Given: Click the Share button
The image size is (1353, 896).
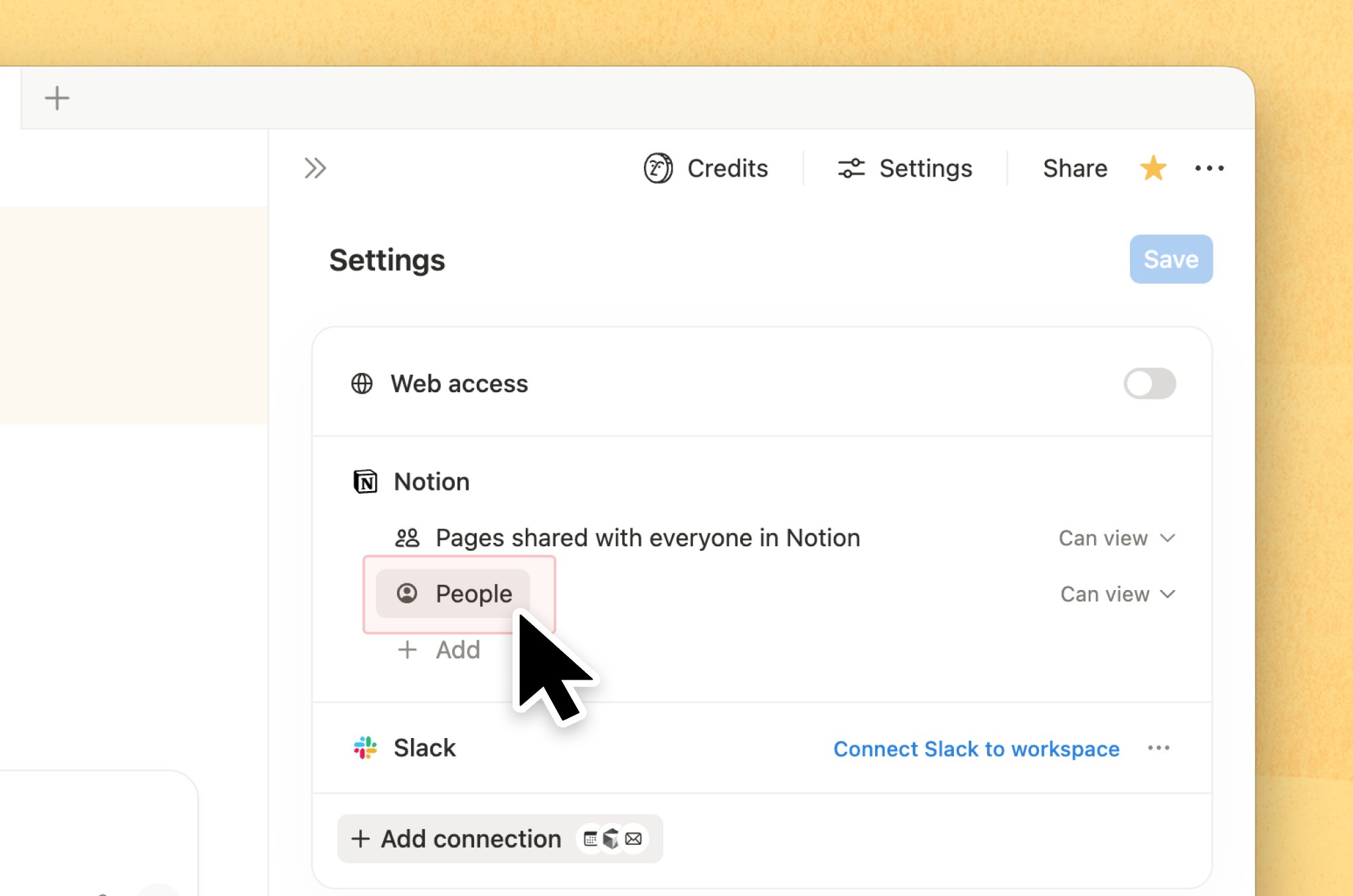Looking at the screenshot, I should point(1075,169).
